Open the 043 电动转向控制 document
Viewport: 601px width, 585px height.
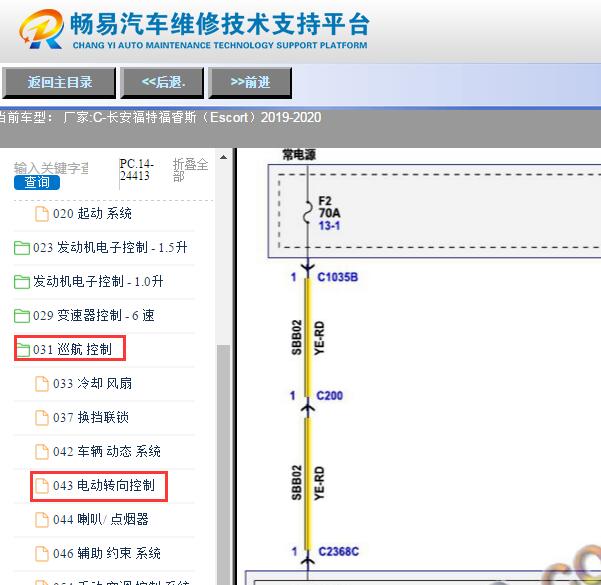click(103, 486)
